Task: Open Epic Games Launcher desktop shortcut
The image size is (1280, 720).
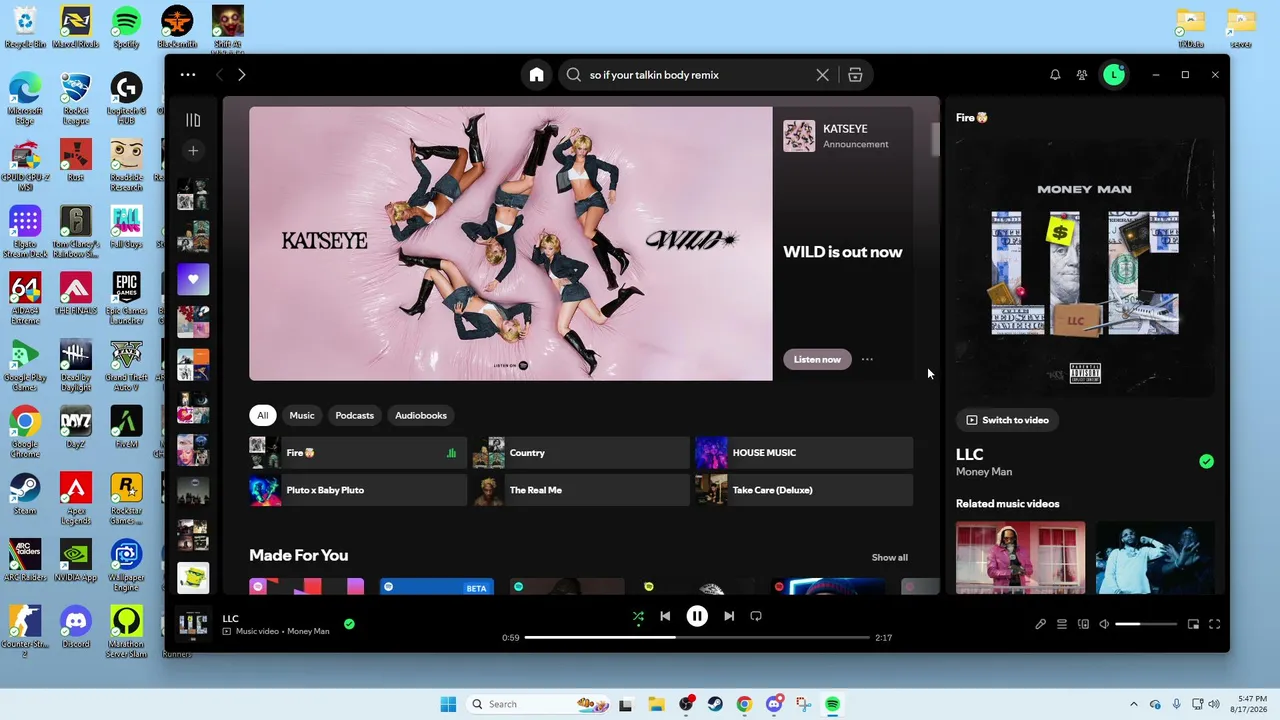Action: tap(126, 299)
